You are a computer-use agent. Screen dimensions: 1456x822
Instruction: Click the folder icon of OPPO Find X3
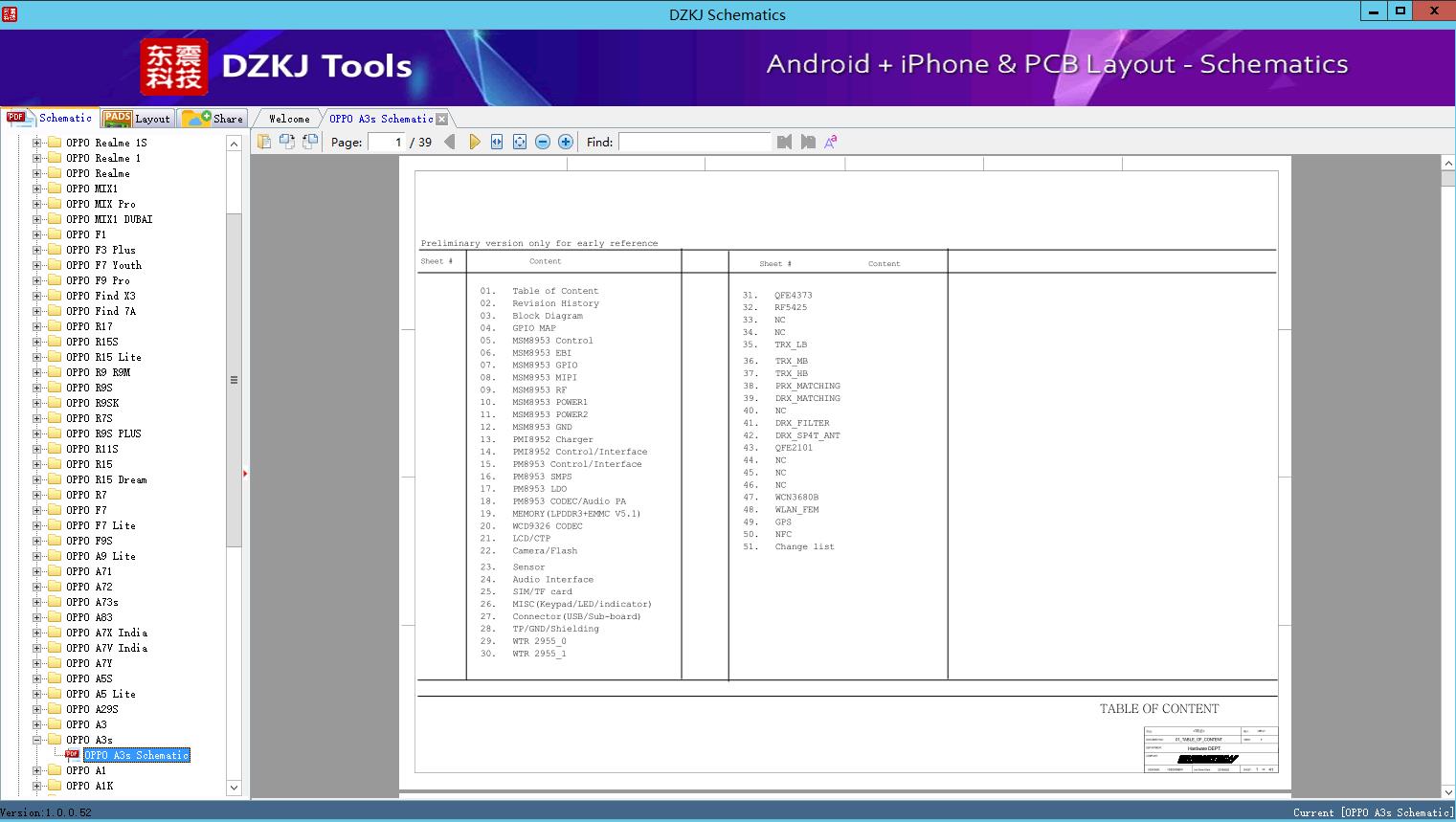(55, 296)
